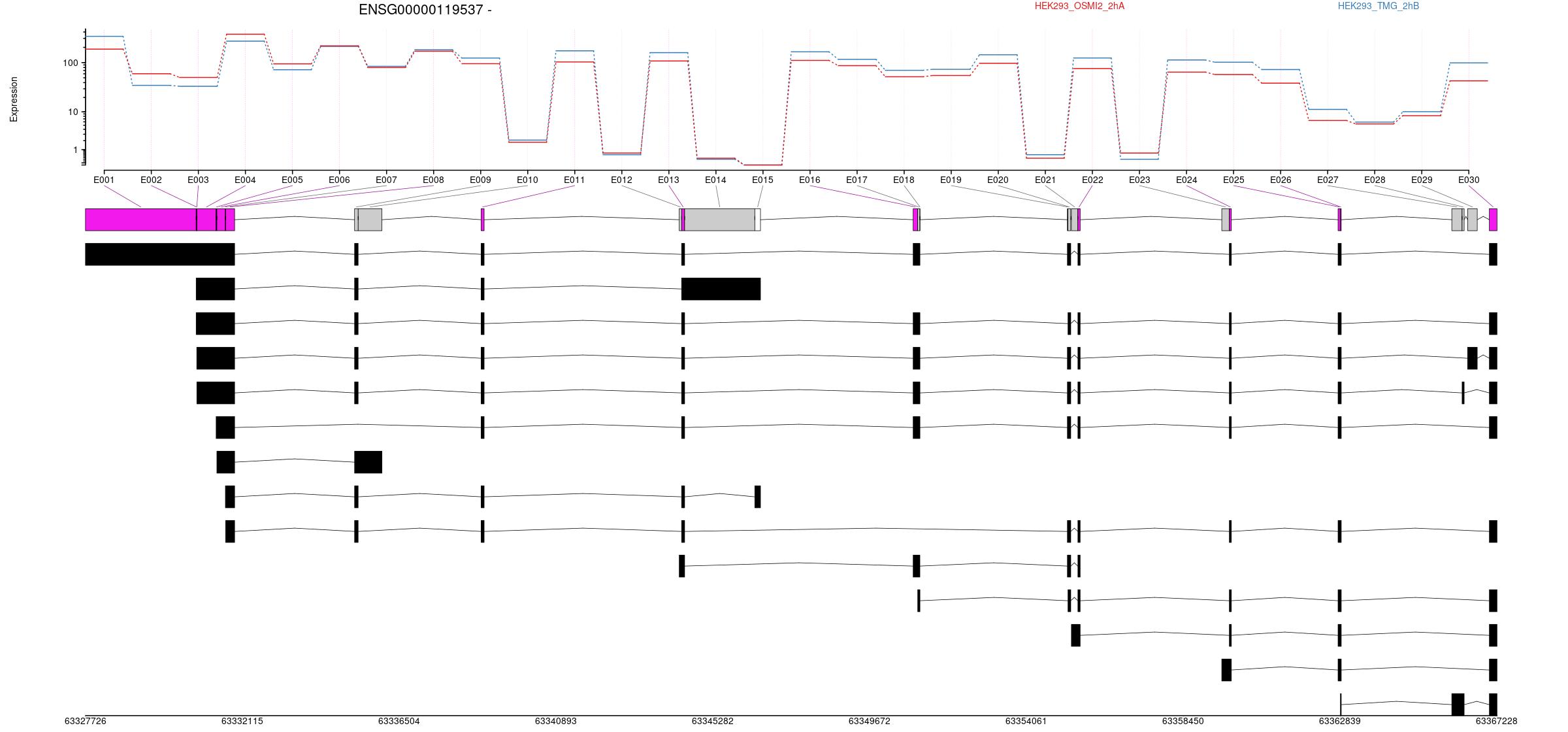This screenshot has width=1568, height=732.
Task: Select the gray E007 exon block in gene model
Action: coord(370,220)
